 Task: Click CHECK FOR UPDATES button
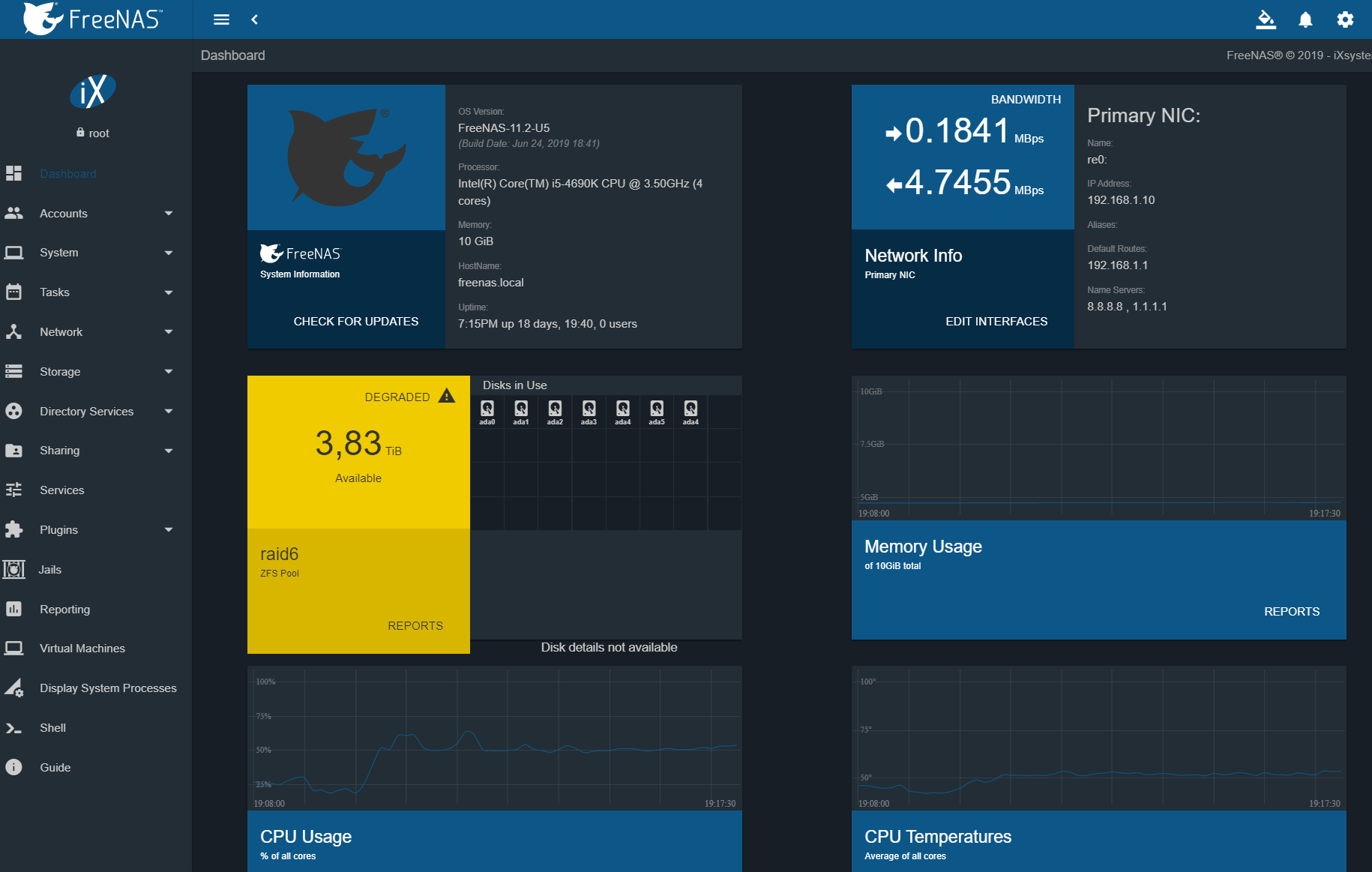tap(356, 321)
